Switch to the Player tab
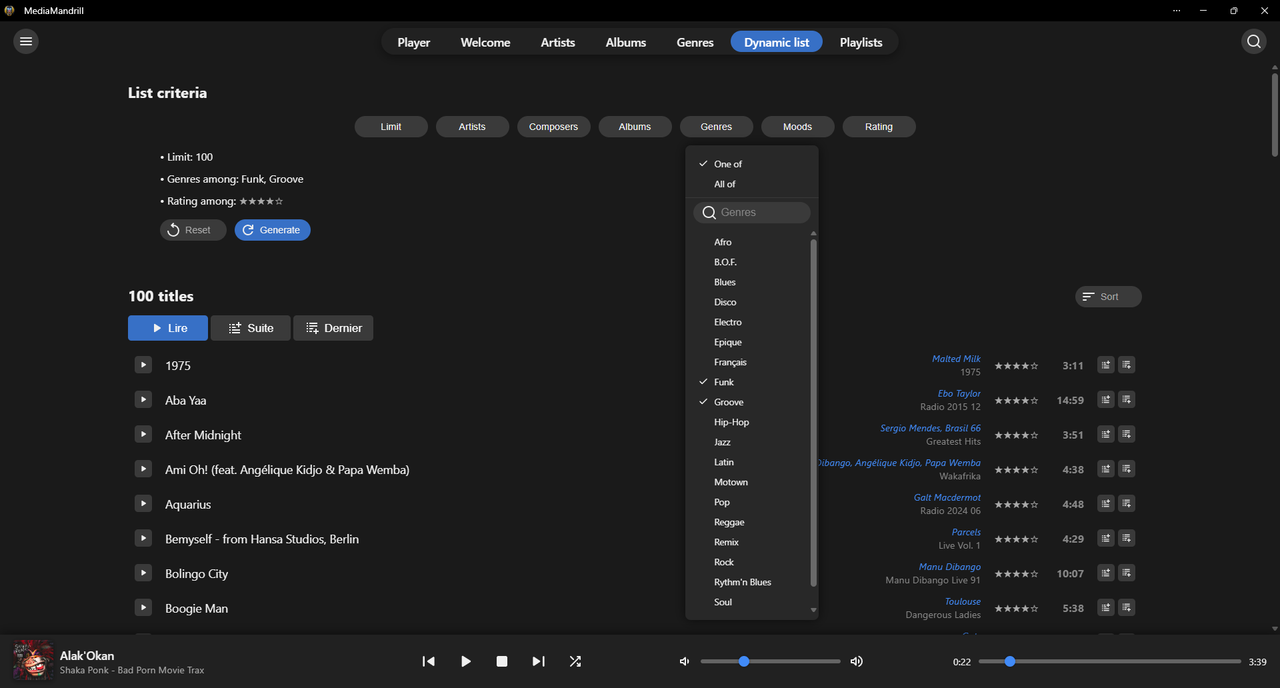The height and width of the screenshot is (688, 1280). point(414,42)
